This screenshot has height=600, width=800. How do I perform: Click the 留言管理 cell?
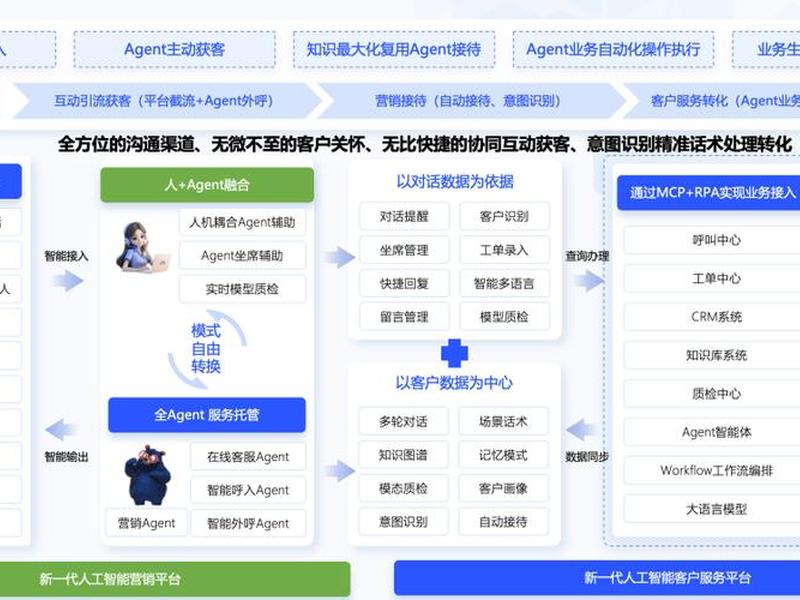coord(404,317)
